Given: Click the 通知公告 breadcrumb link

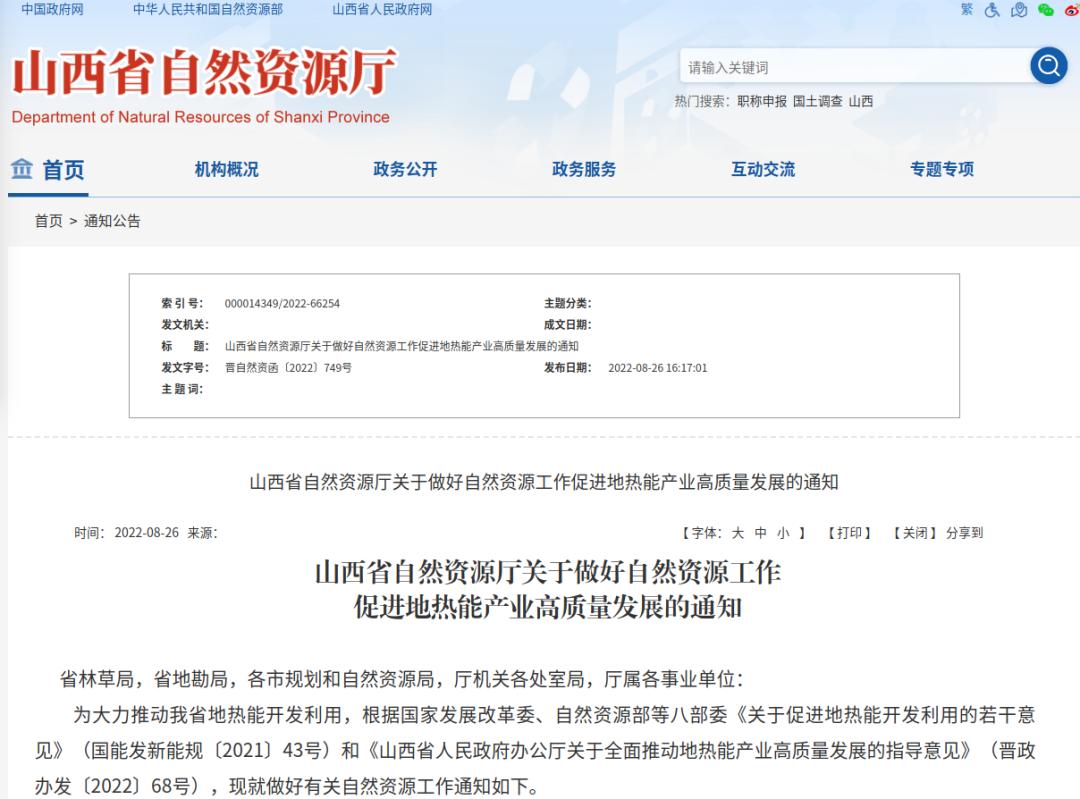Looking at the screenshot, I should point(112,221).
